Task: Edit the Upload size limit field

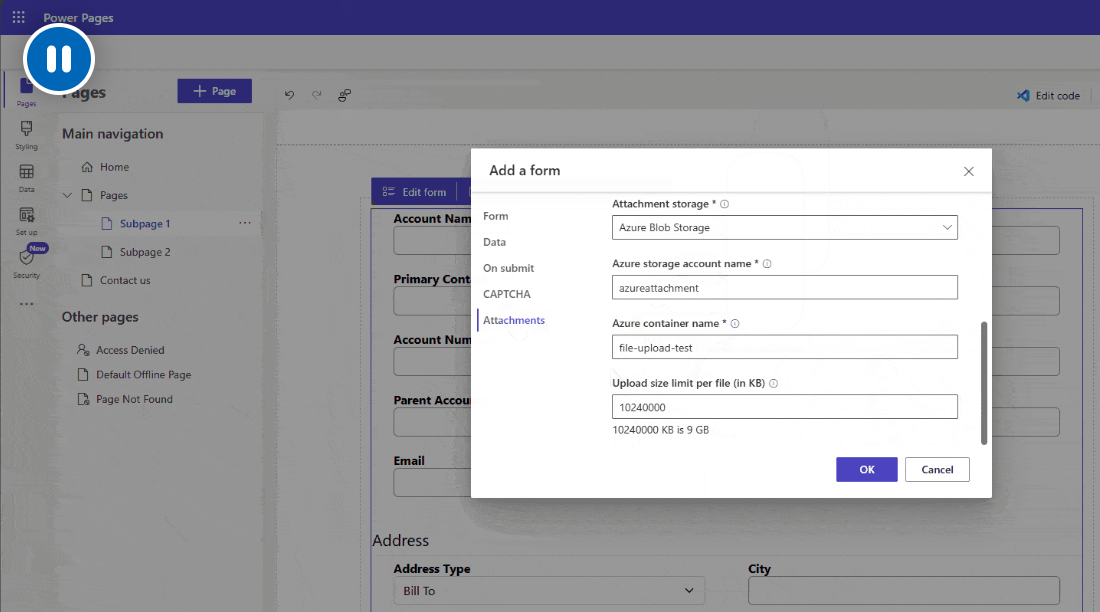Action: 784,406
